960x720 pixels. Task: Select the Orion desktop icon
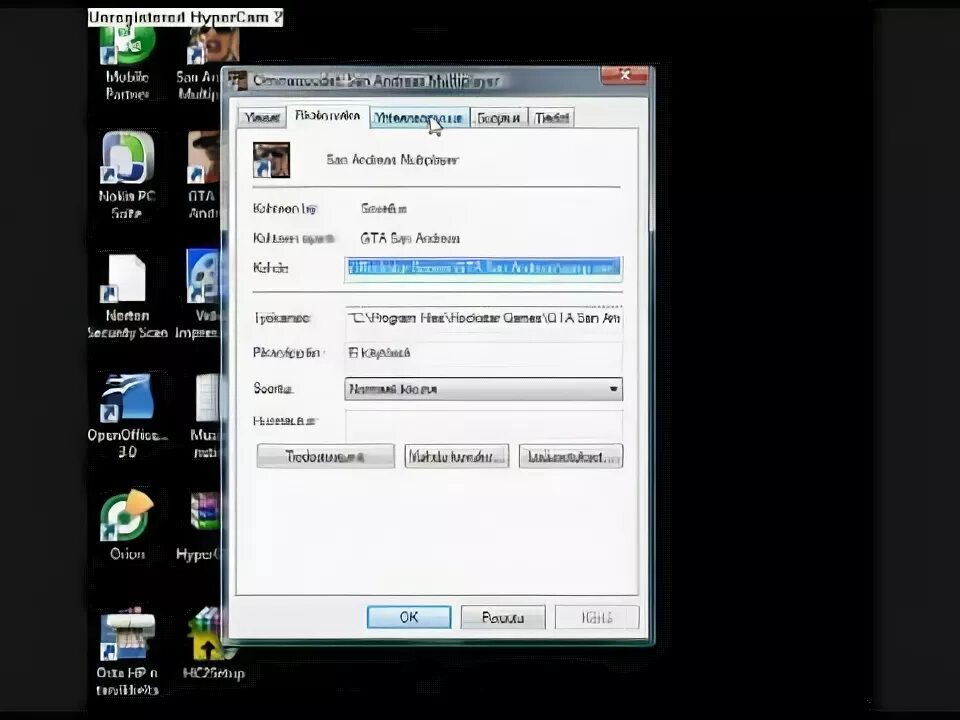127,525
